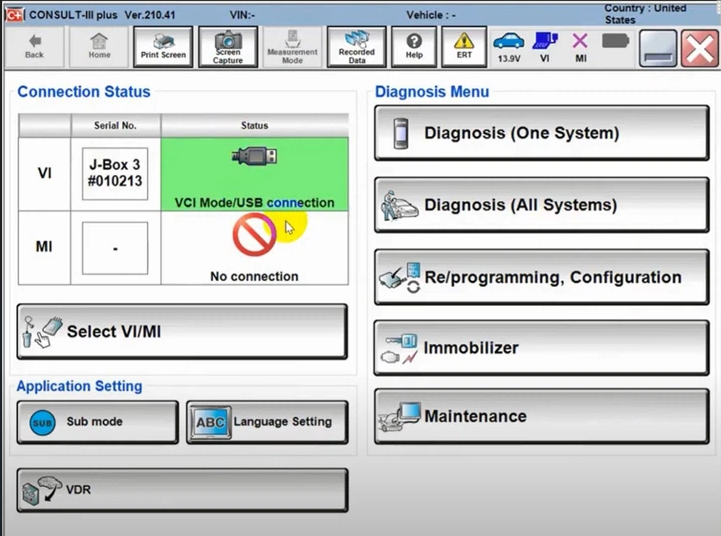This screenshot has height=536, width=721.
Task: Click the battery indicator icon
Action: tap(615, 41)
